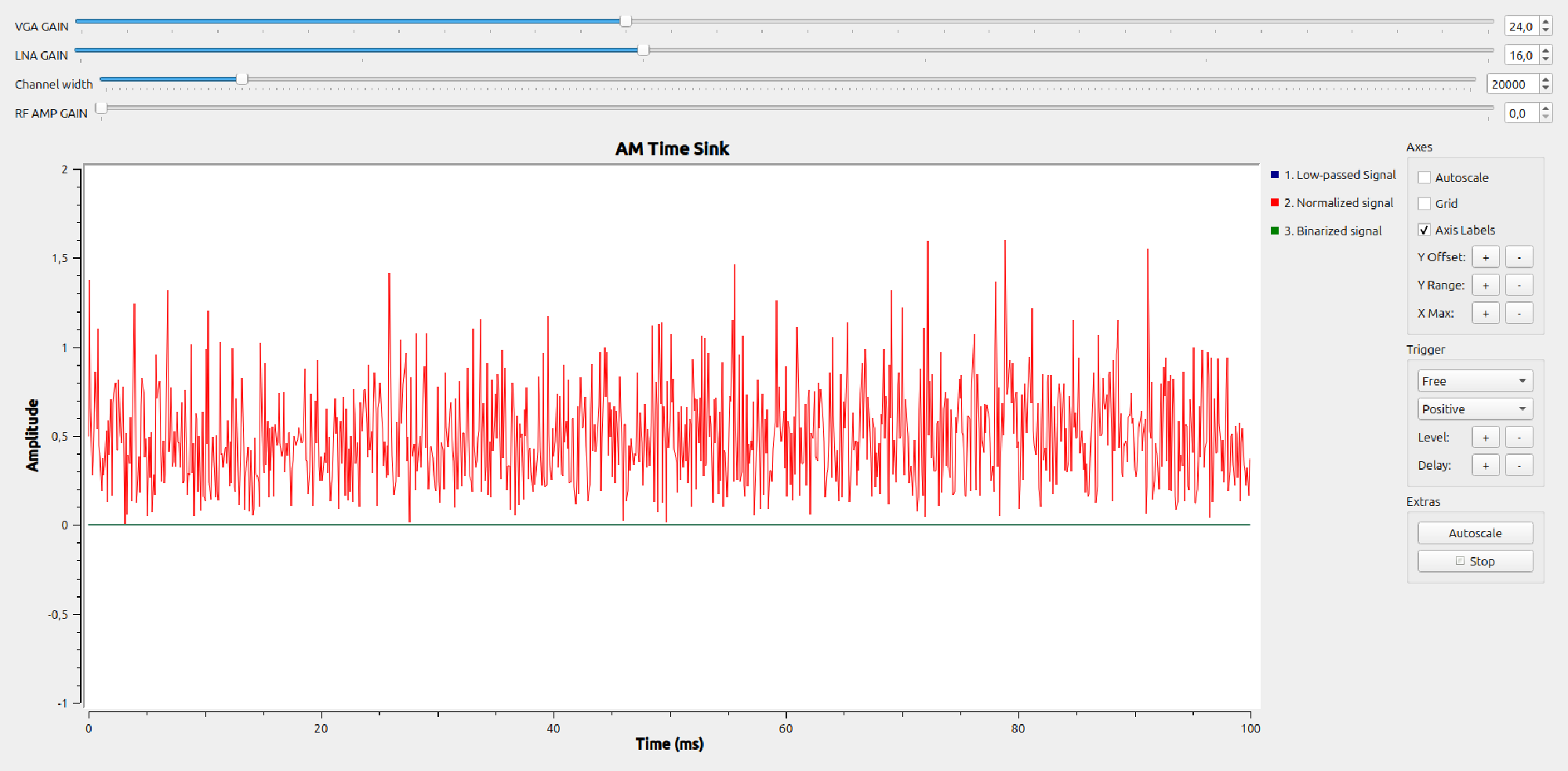Screen dimensions: 1568x771
Task: Enable the Grid checkbox
Action: click(x=1425, y=203)
